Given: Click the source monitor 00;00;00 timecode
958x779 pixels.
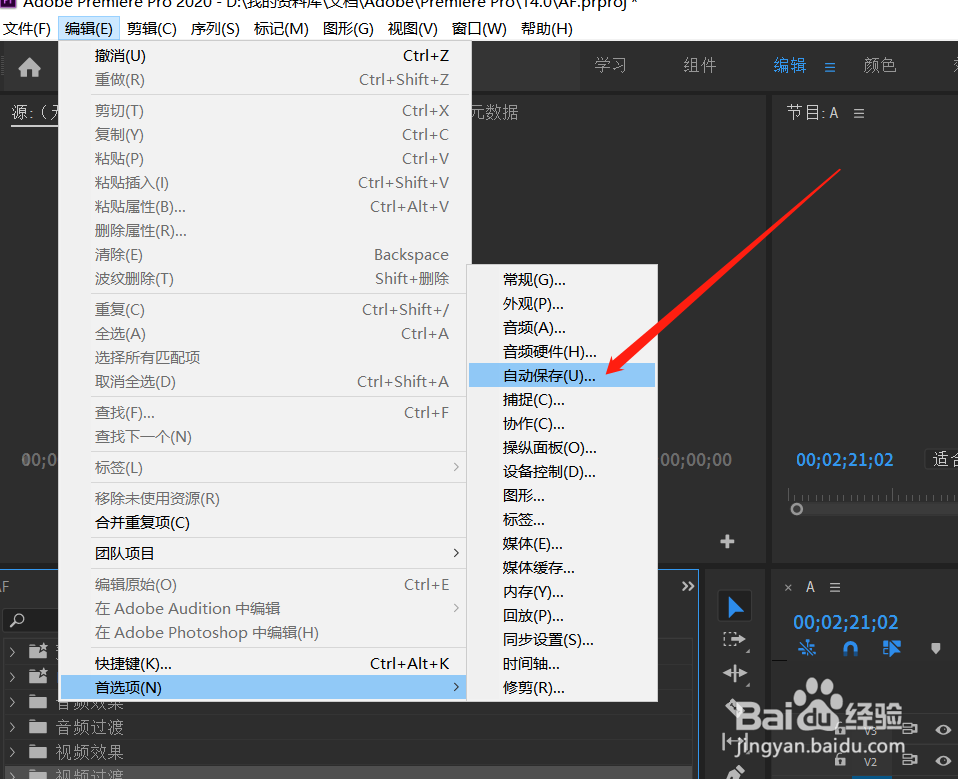Looking at the screenshot, I should click(x=696, y=459).
